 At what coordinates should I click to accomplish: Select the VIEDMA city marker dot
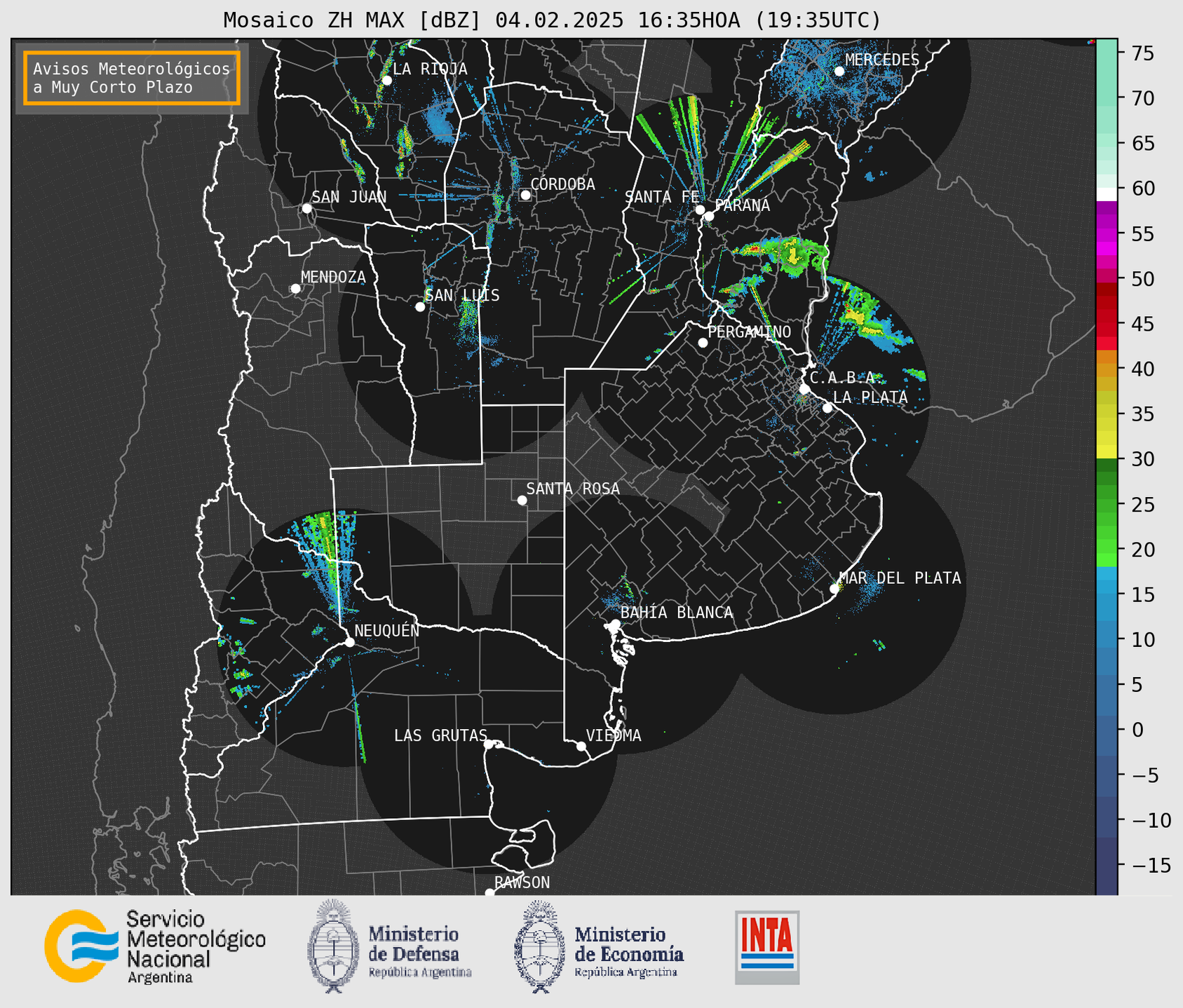point(581,747)
